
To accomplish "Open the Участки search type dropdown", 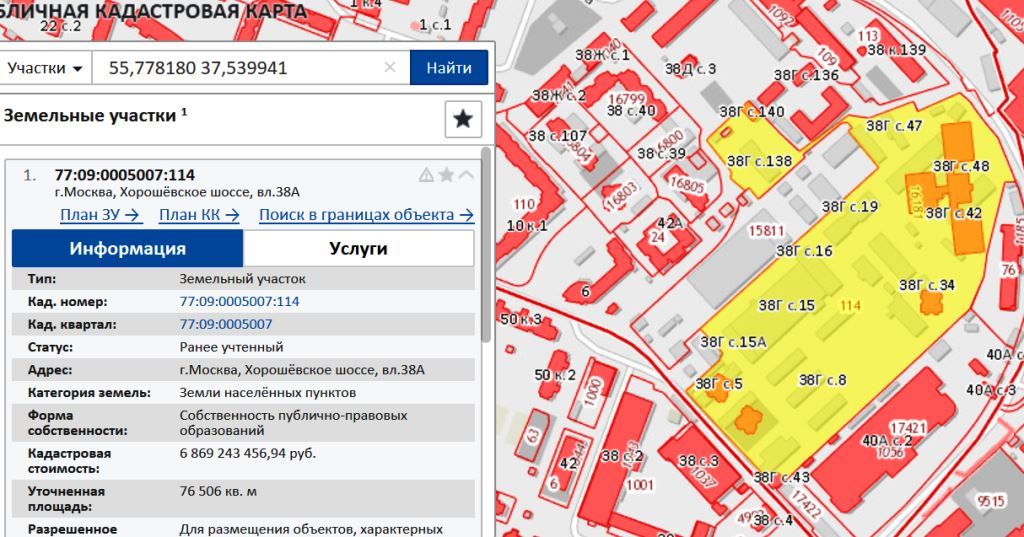I will tap(45, 68).
